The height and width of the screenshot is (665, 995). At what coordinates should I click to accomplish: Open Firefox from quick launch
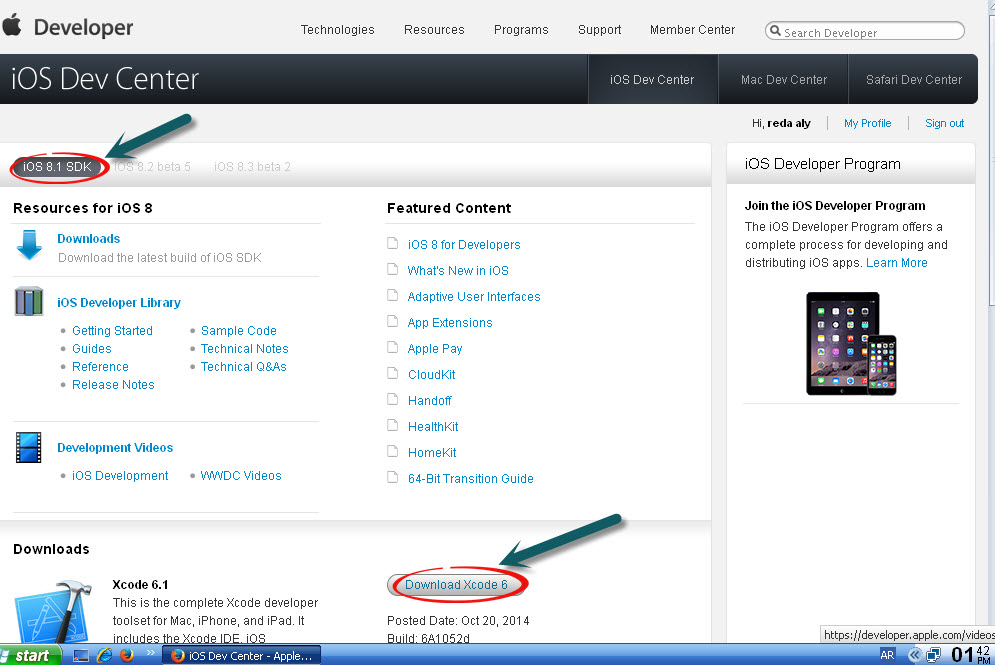(x=128, y=655)
